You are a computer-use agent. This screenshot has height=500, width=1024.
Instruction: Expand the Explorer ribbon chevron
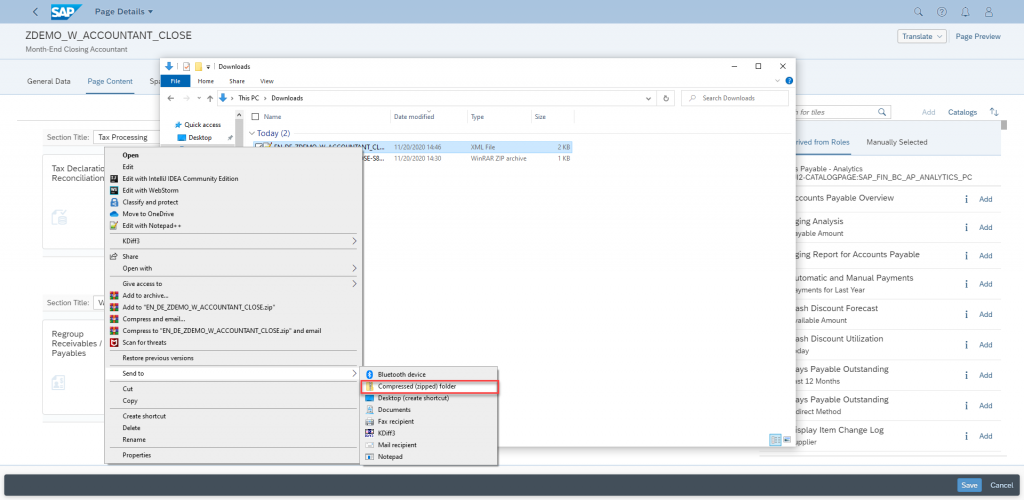click(x=777, y=81)
